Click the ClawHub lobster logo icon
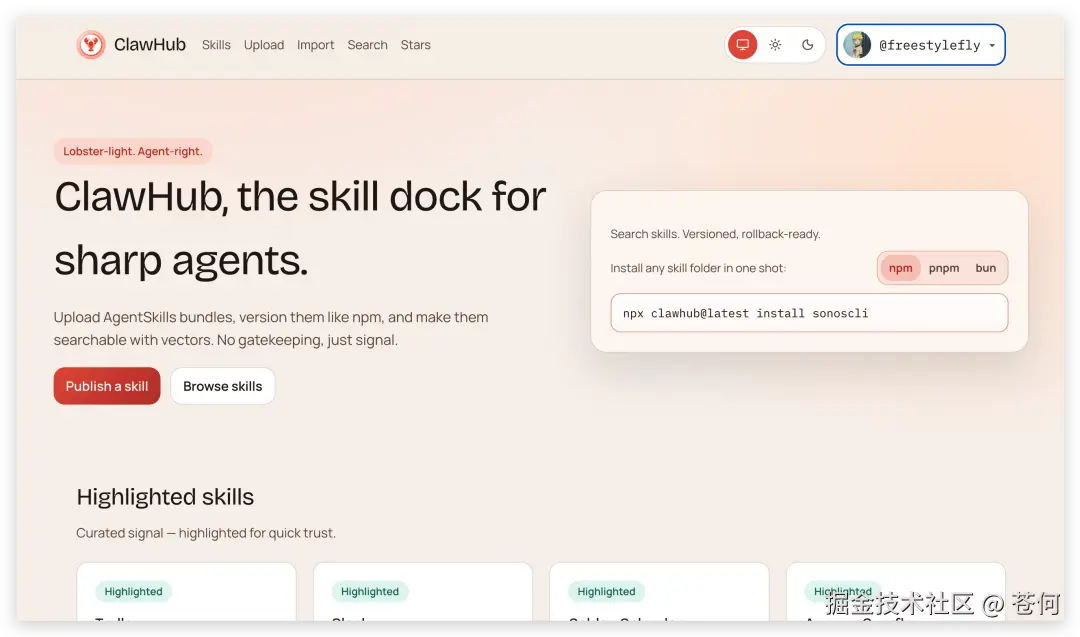This screenshot has height=637, width=1080. (x=90, y=45)
